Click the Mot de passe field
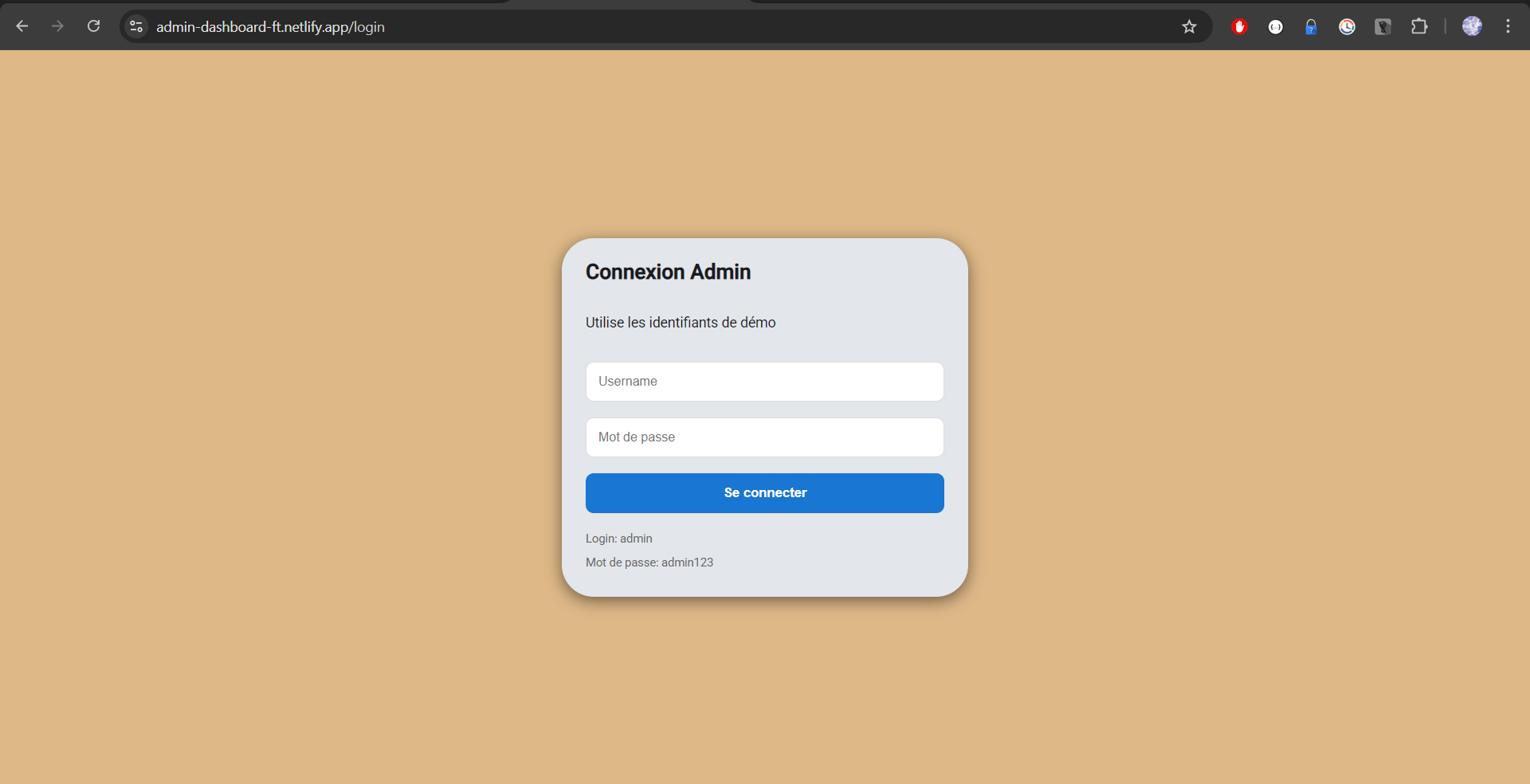Screen dimensions: 1530x784 point(765,437)
